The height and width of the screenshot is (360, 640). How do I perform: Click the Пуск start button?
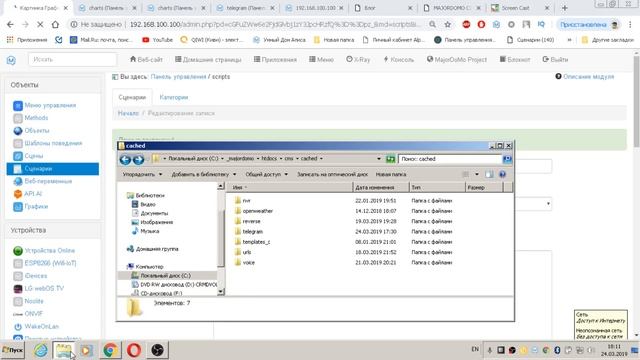pos(13,350)
